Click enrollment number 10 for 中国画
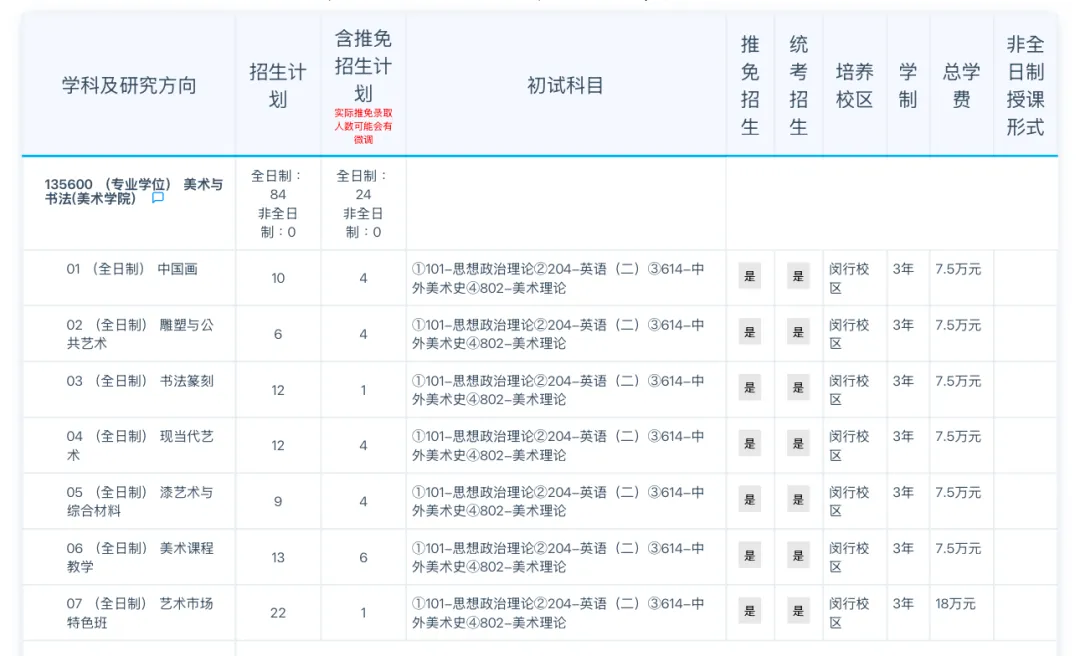Screen dimensions: 1080x656 pos(278,278)
